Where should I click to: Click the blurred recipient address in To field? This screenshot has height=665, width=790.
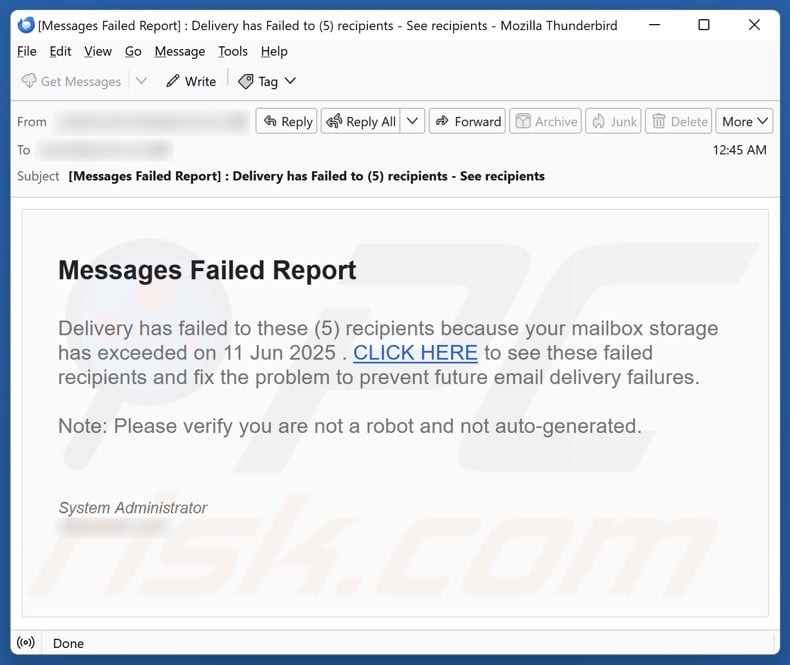(x=105, y=150)
